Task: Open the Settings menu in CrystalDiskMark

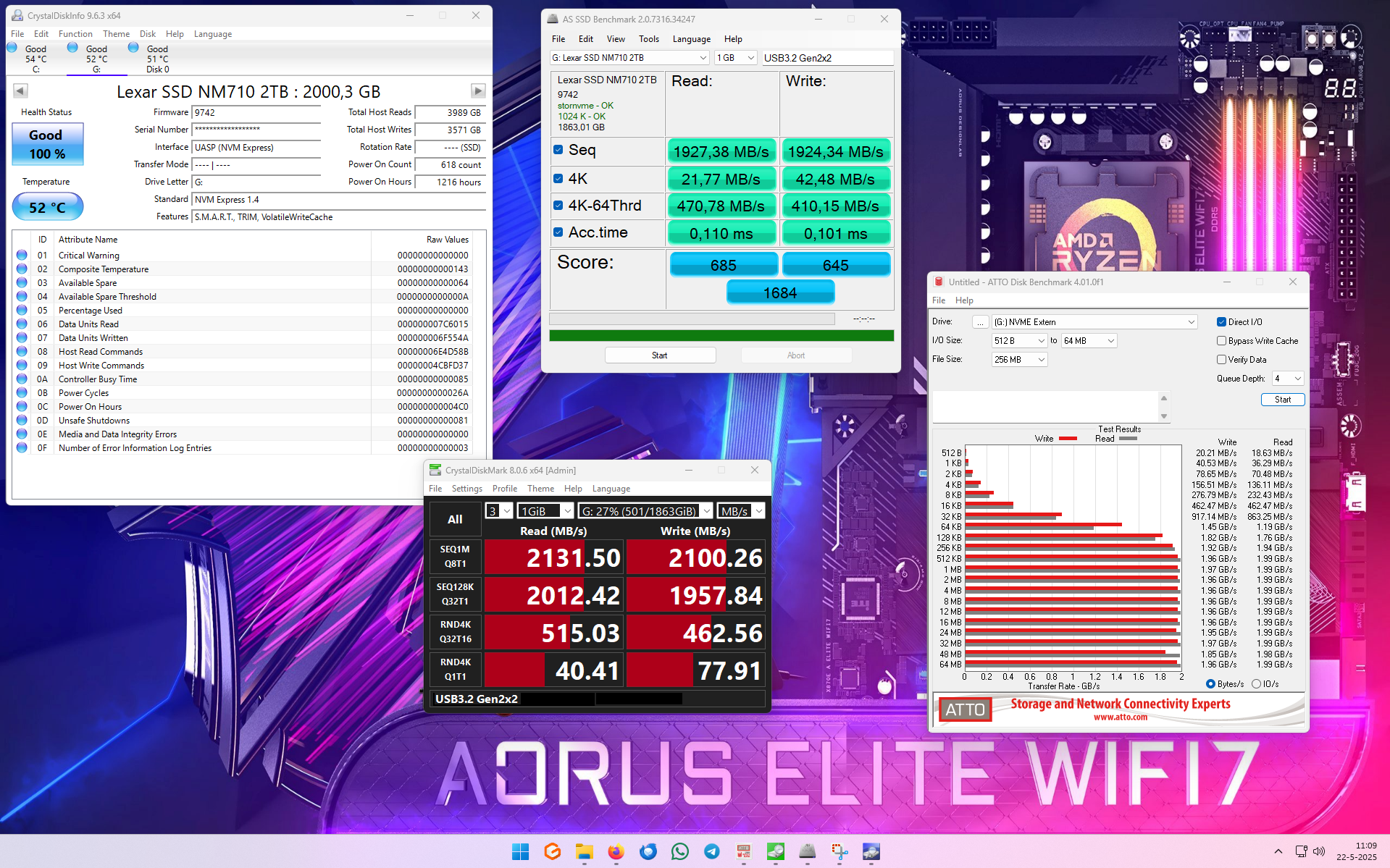Action: click(x=466, y=489)
